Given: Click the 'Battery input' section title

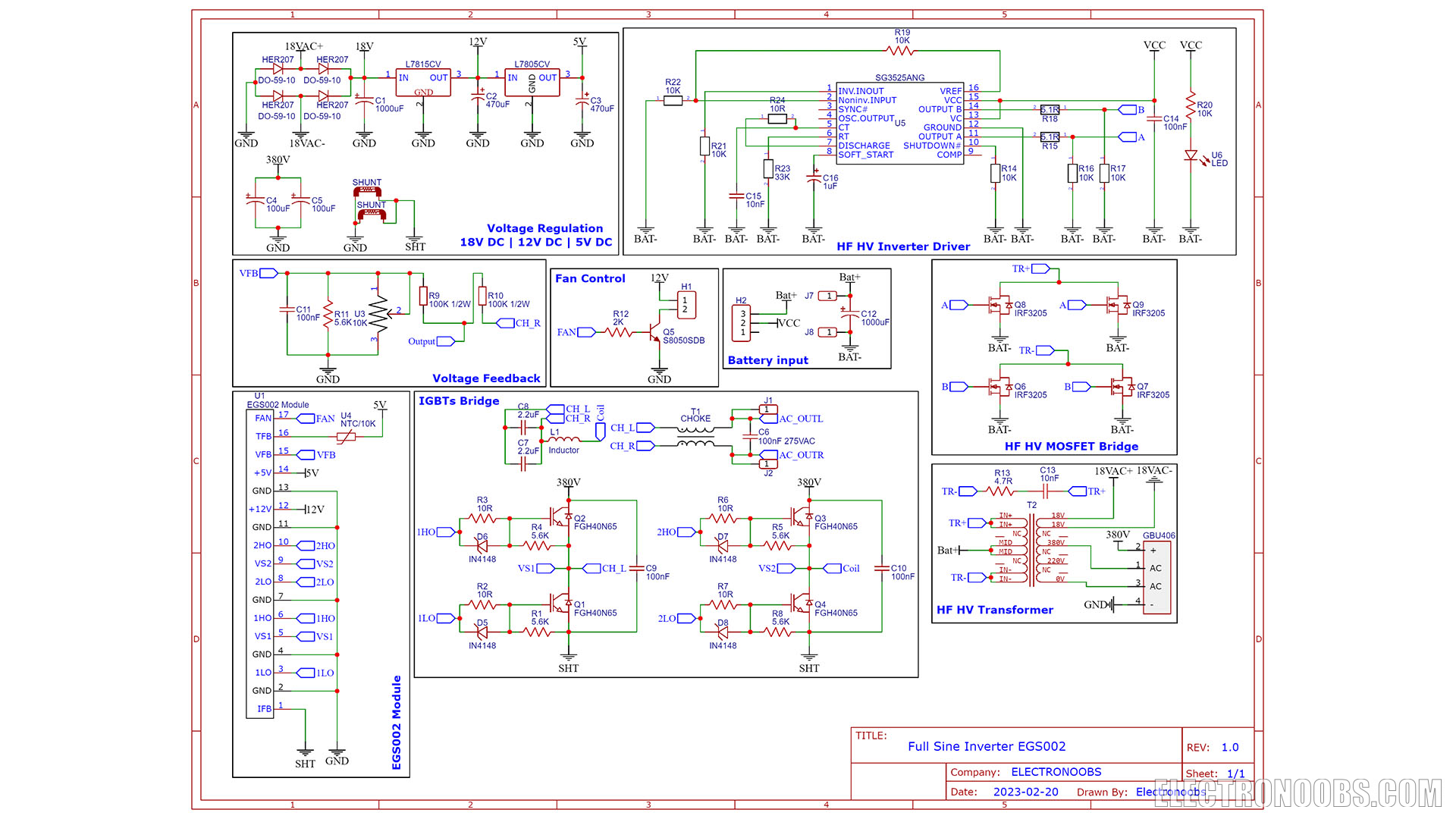Looking at the screenshot, I should (767, 360).
